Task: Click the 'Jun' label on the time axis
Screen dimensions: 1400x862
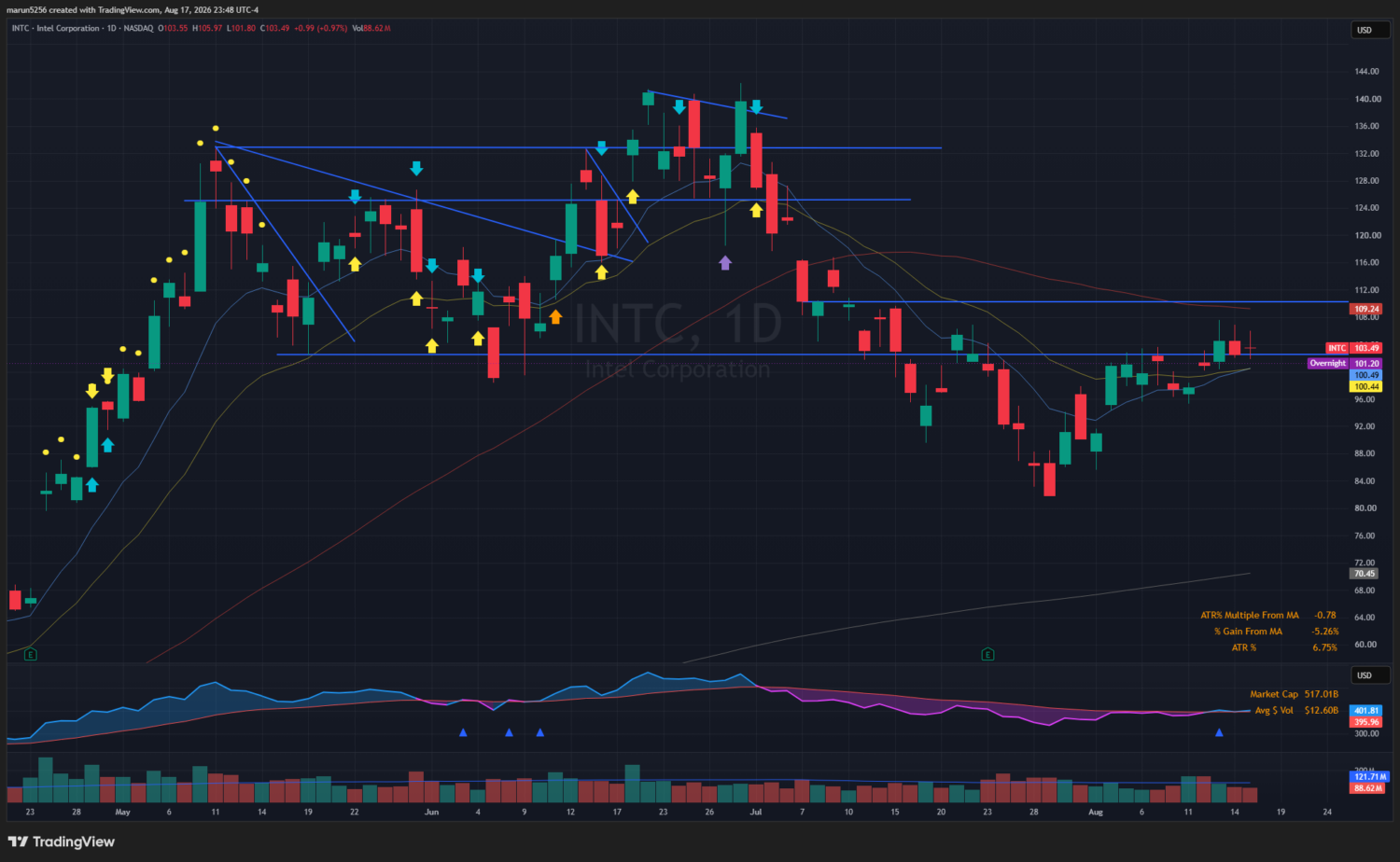Action: coord(431,813)
